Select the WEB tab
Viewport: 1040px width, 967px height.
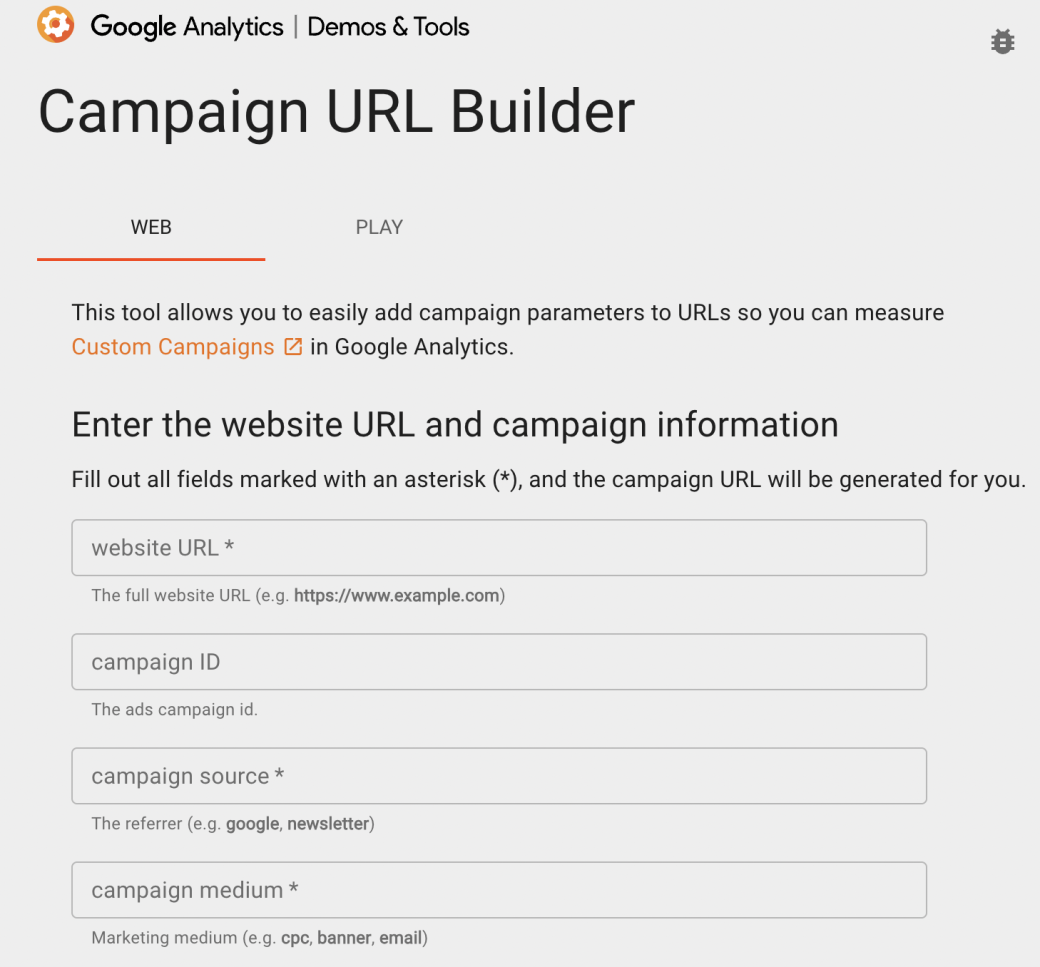pyautogui.click(x=151, y=227)
